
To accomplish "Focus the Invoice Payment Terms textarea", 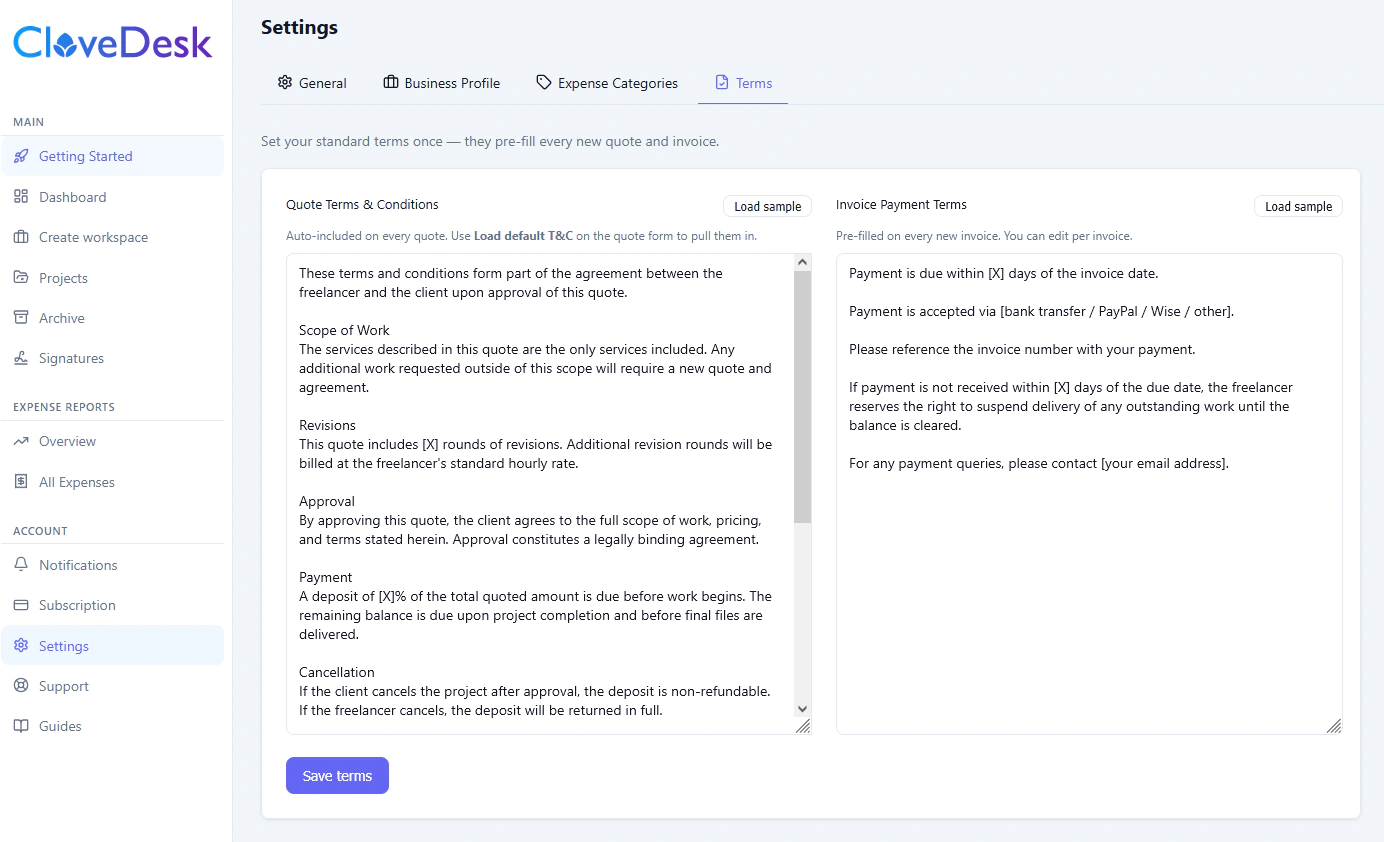I will click(1089, 494).
